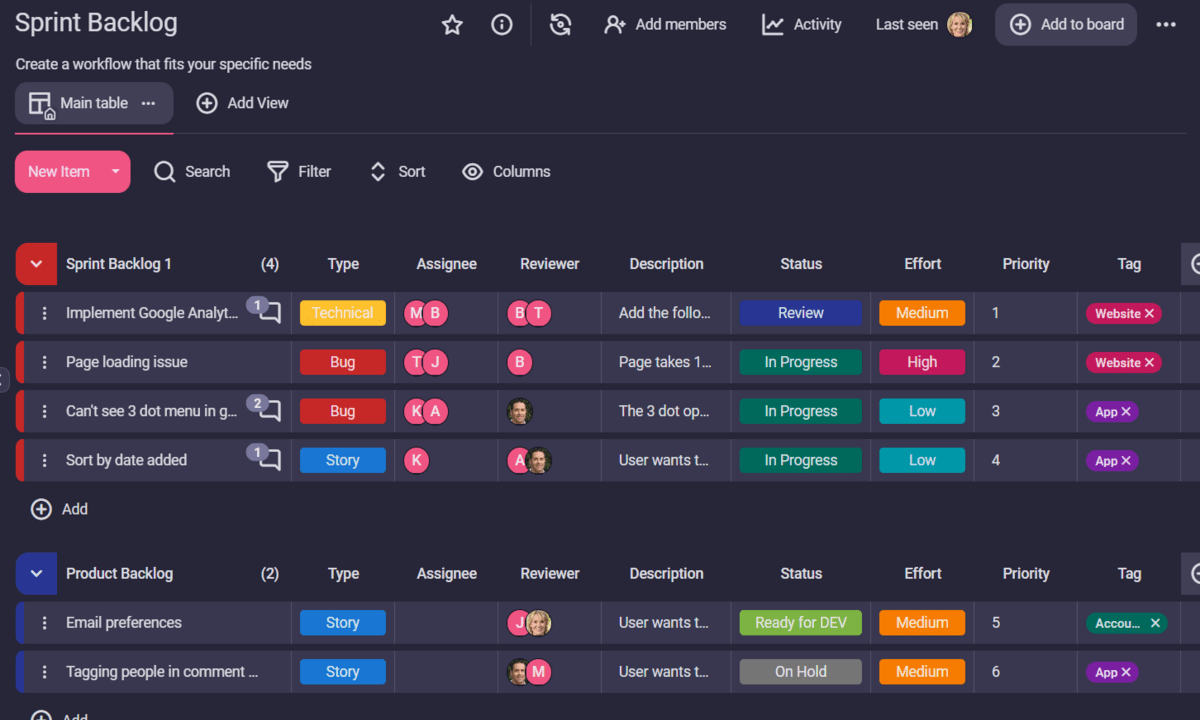
Task: Open row menu for Page loading issue
Action: (x=44, y=362)
